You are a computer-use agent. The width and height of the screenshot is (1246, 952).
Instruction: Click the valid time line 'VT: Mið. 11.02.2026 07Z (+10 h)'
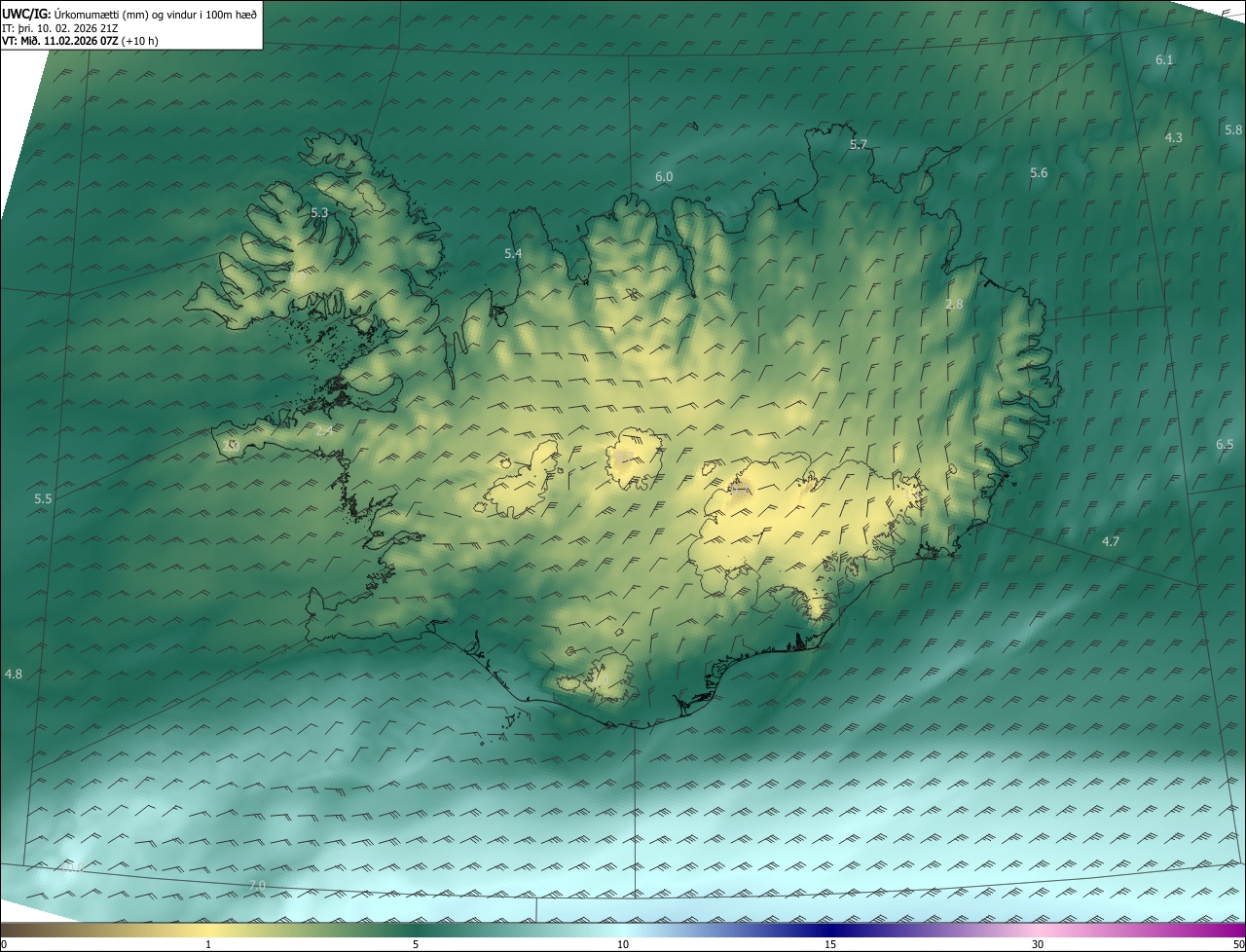(x=81, y=41)
